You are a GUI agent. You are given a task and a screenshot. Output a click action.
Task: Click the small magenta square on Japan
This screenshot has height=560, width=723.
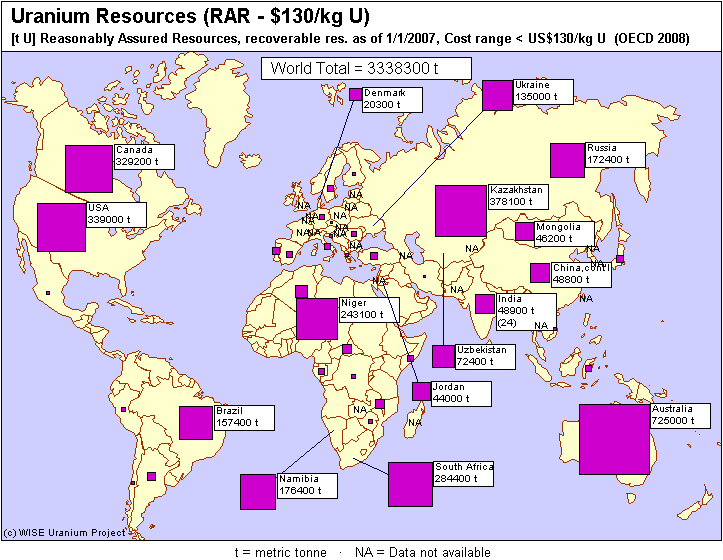(620, 259)
